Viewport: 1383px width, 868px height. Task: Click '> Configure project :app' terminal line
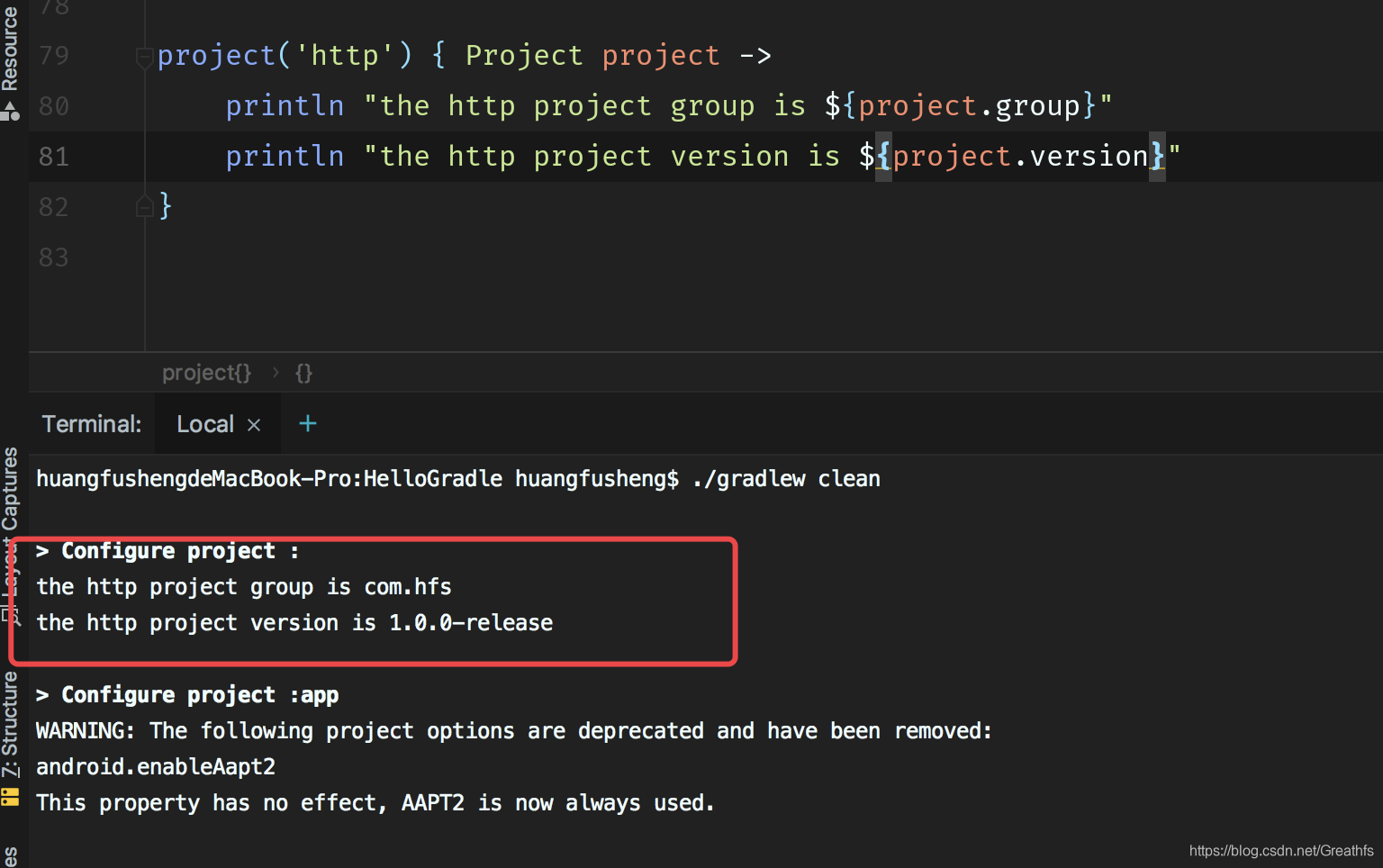coord(187,695)
